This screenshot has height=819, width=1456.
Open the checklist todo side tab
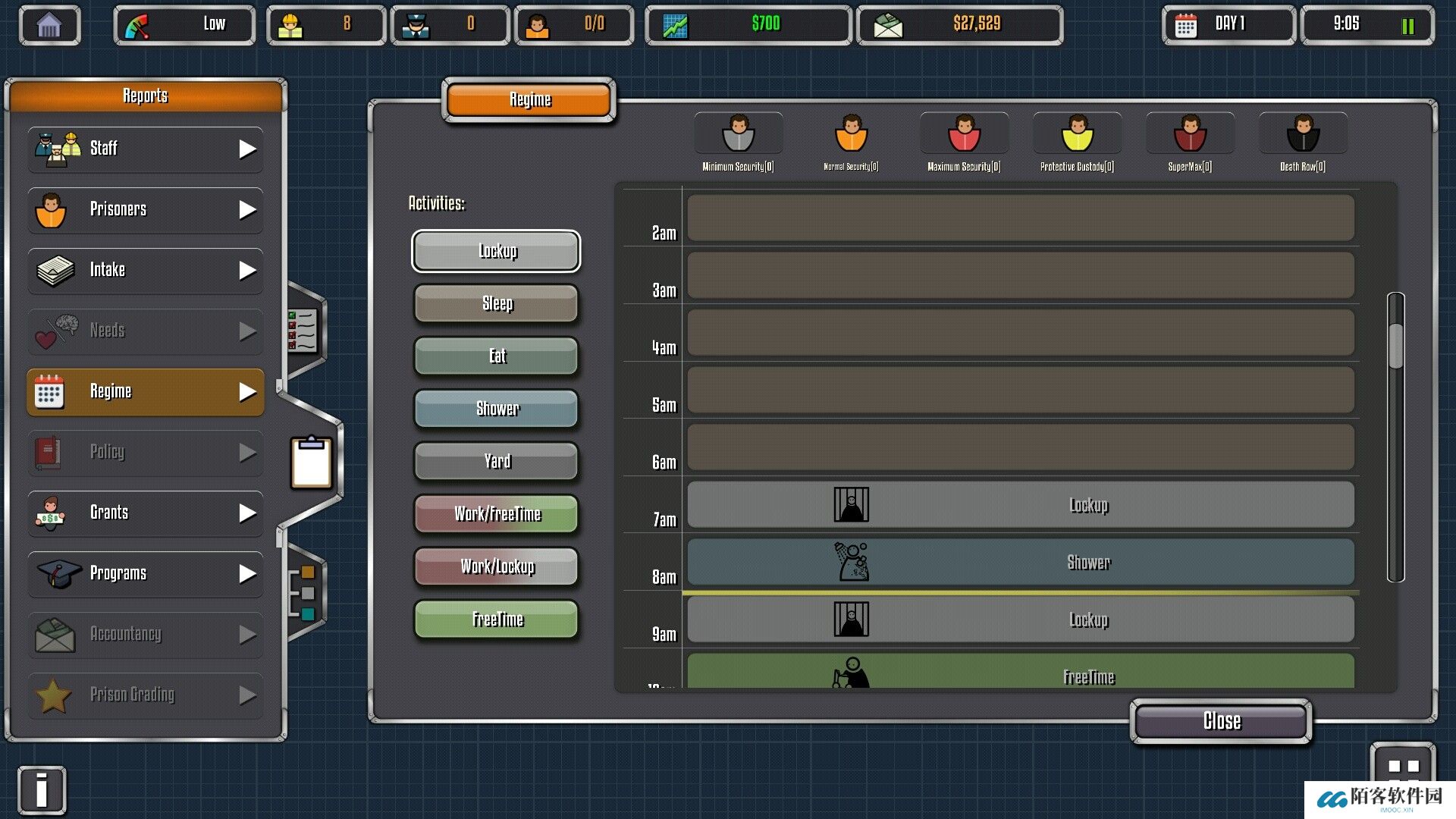tap(303, 330)
